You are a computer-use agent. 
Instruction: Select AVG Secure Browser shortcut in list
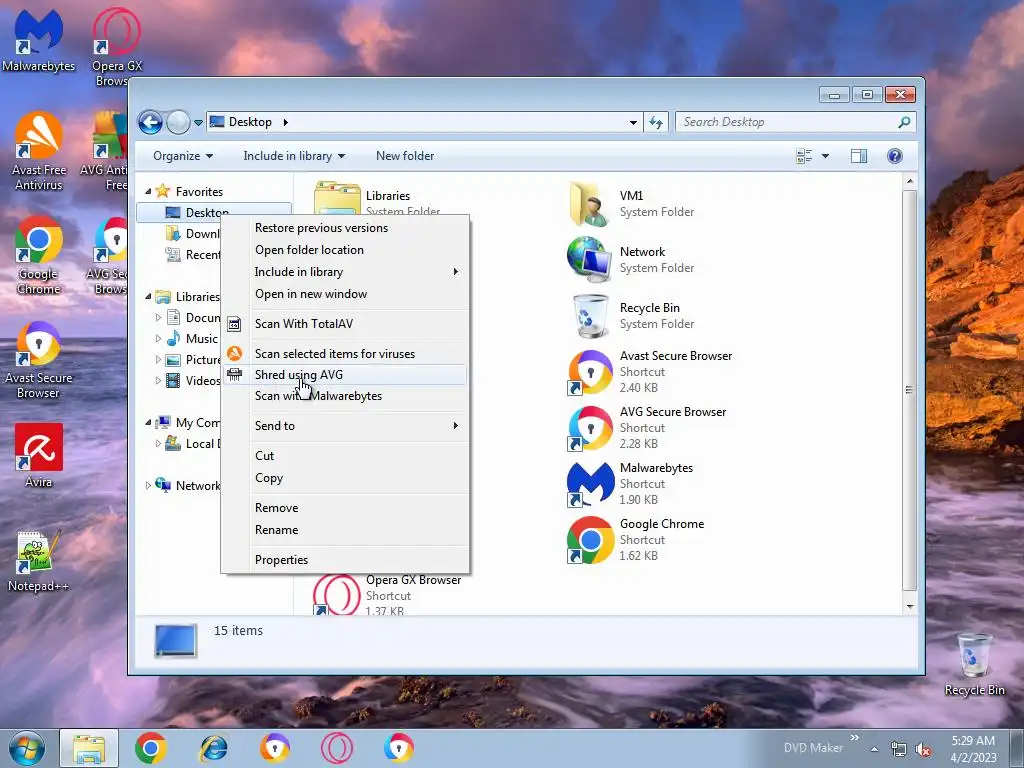coord(590,428)
